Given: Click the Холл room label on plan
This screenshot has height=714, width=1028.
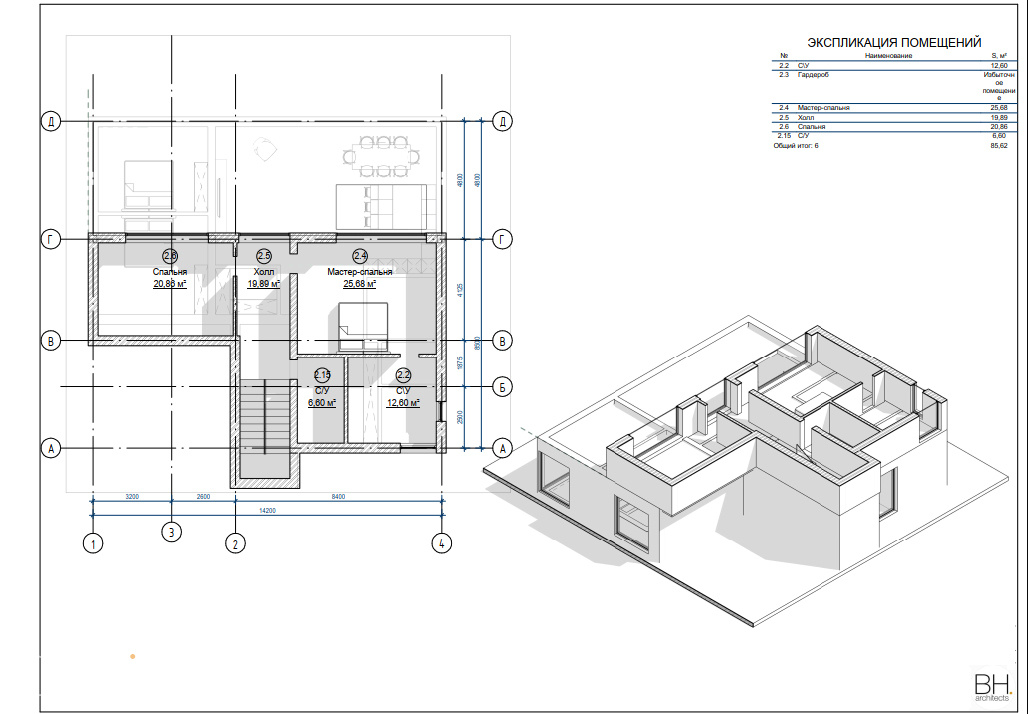Looking at the screenshot, I should (264, 271).
